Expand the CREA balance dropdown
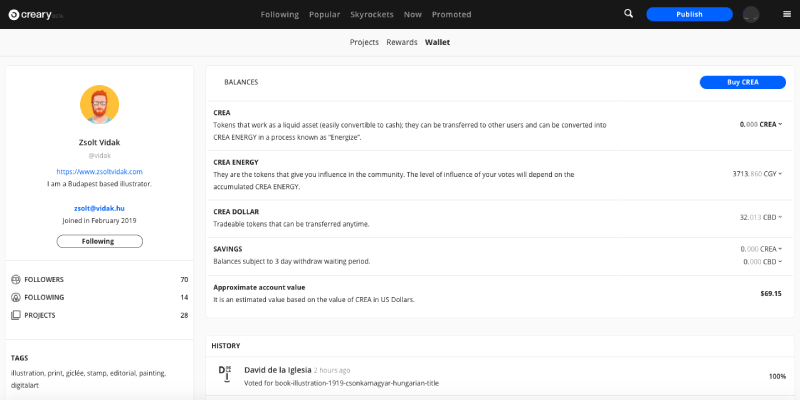This screenshot has width=800, height=400. (780, 124)
